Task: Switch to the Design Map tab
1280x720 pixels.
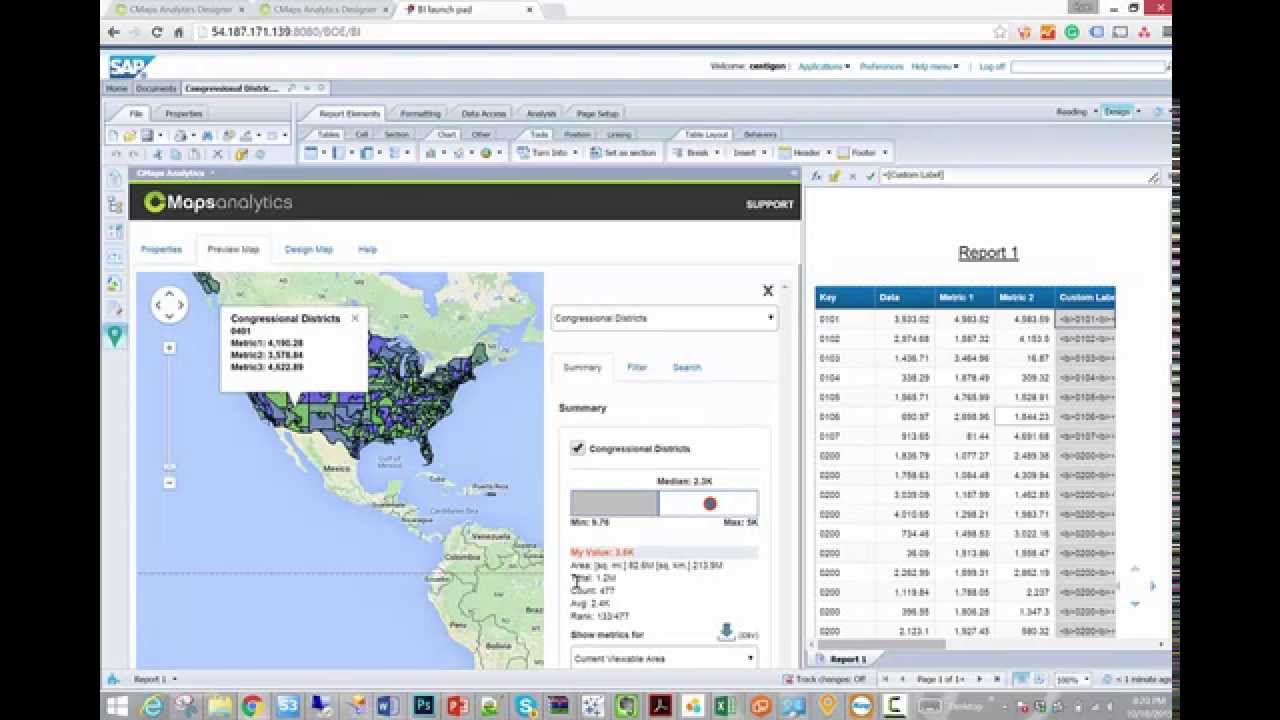Action: (x=309, y=249)
